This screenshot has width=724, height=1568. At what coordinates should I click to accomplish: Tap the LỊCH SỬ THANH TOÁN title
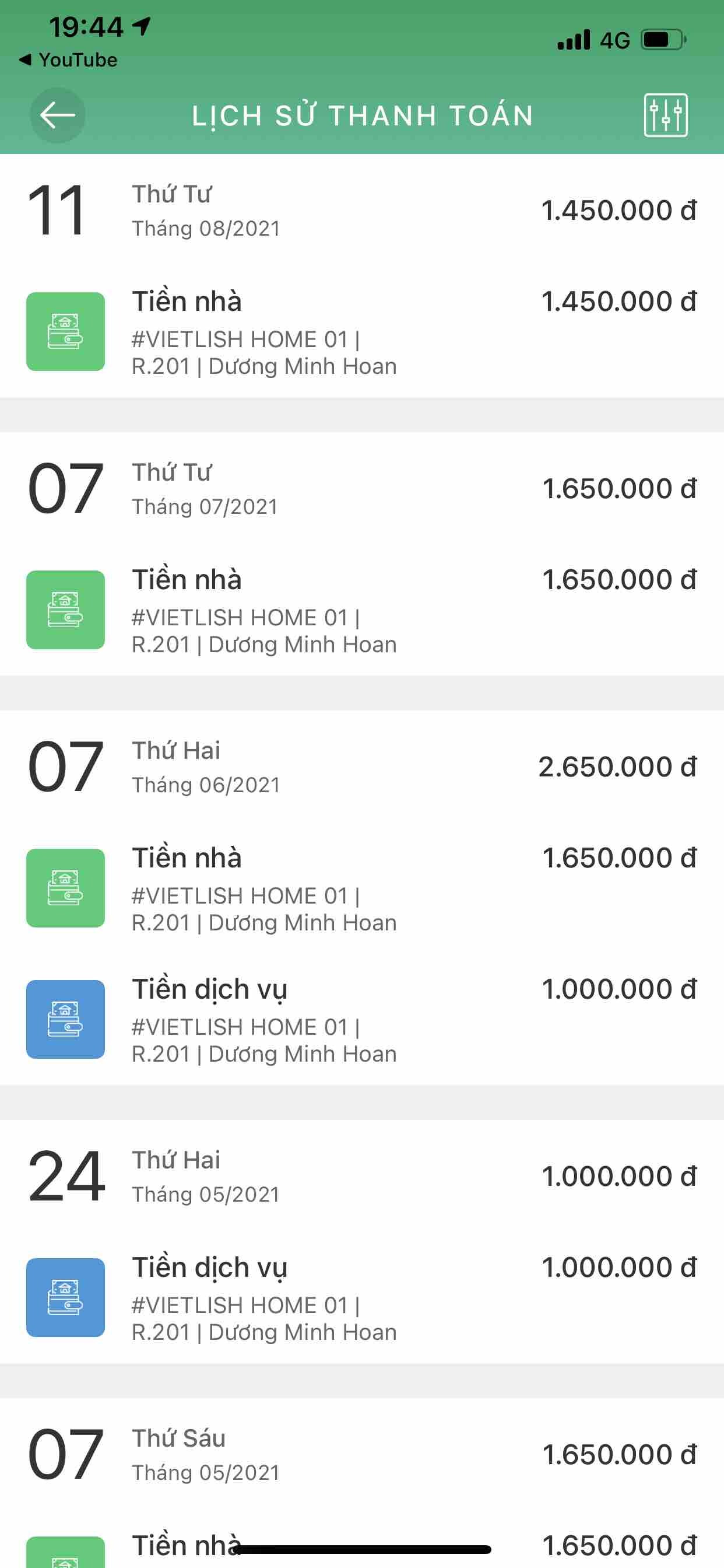point(363,116)
